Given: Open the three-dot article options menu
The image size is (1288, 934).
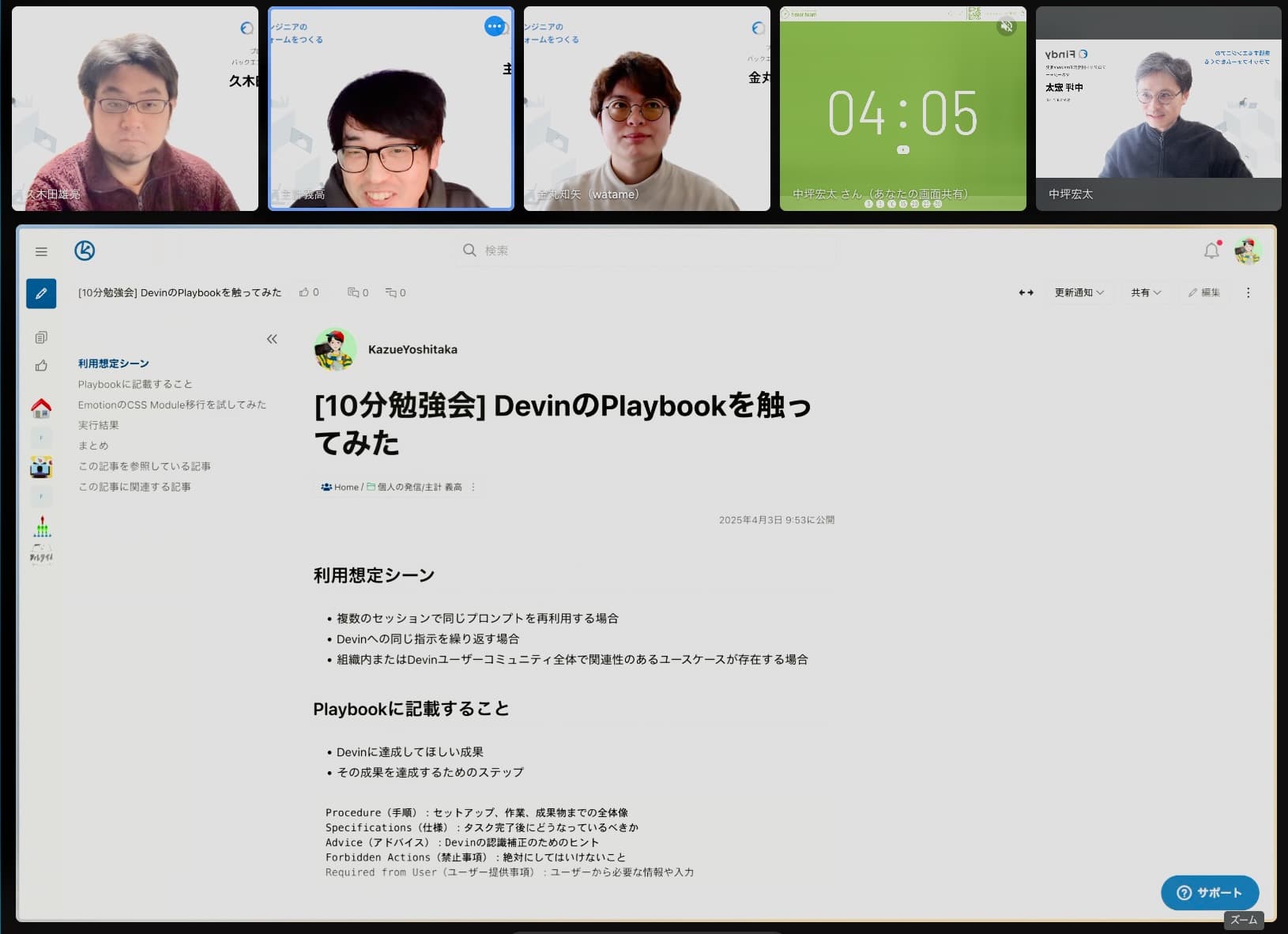Looking at the screenshot, I should tap(1248, 292).
